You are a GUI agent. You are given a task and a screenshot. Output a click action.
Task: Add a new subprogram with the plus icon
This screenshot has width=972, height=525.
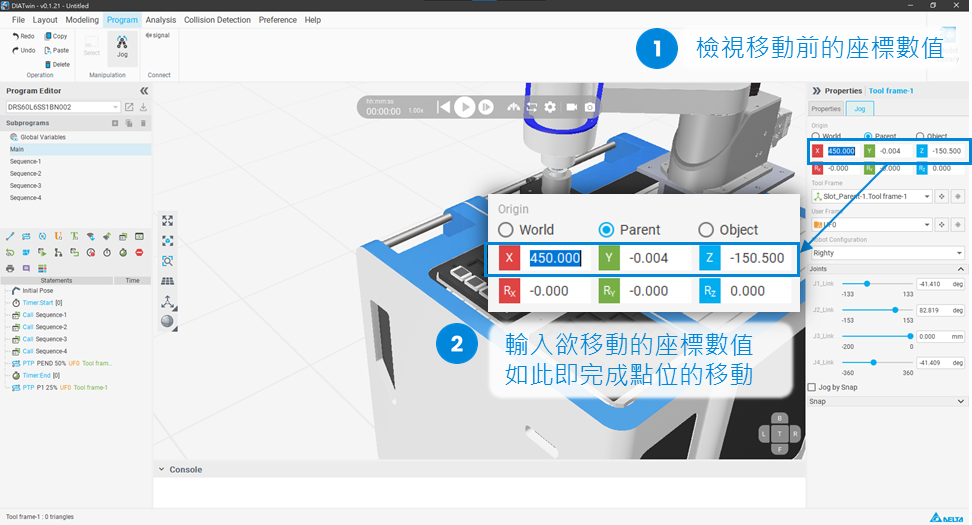coord(115,123)
